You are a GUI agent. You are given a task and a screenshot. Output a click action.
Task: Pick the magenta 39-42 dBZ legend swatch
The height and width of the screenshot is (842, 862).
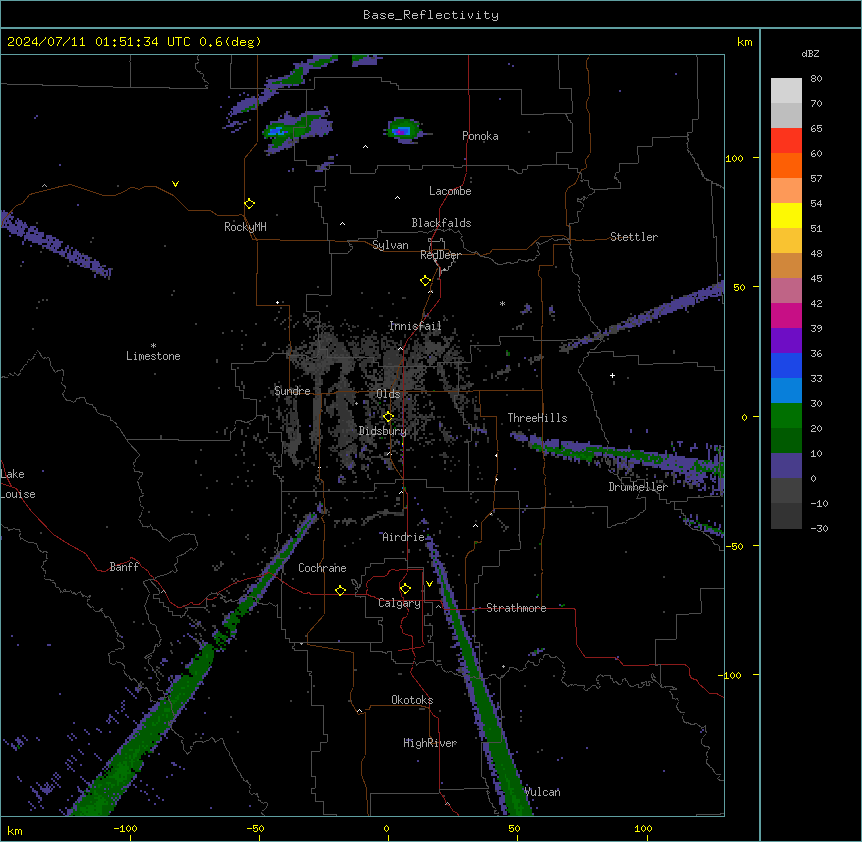tap(786, 315)
